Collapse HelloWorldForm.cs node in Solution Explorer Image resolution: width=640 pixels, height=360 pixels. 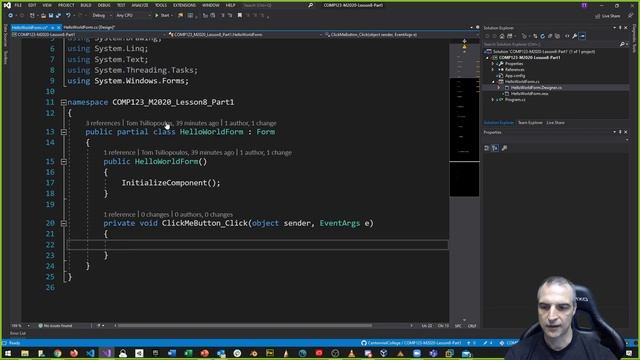(493, 82)
